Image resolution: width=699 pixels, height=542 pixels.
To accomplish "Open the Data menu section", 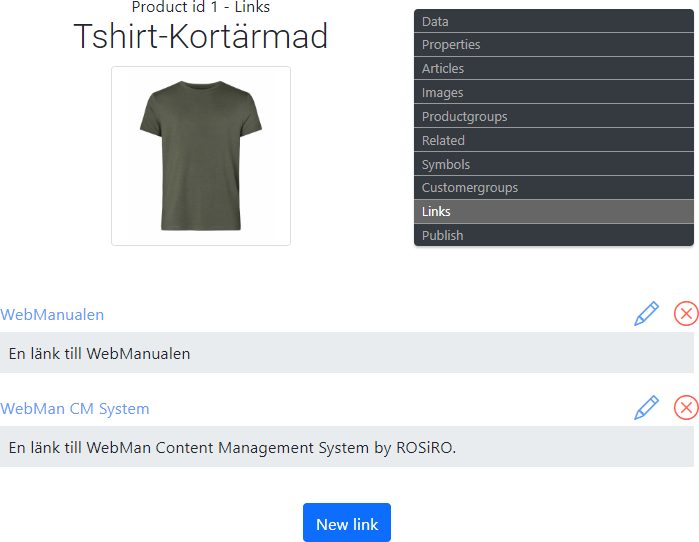I will [x=553, y=21].
